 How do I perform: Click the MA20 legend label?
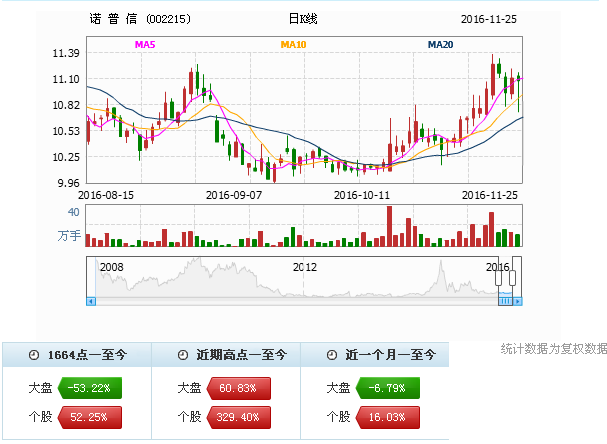[440, 45]
